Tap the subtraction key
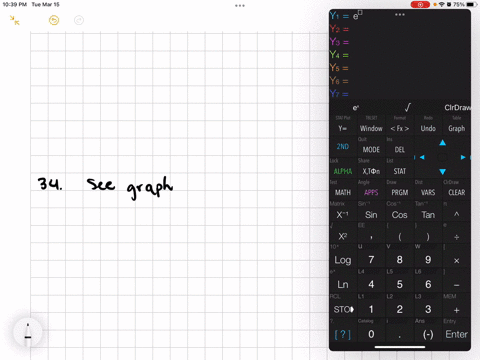This screenshot has height=360, width=480. pos(456,285)
